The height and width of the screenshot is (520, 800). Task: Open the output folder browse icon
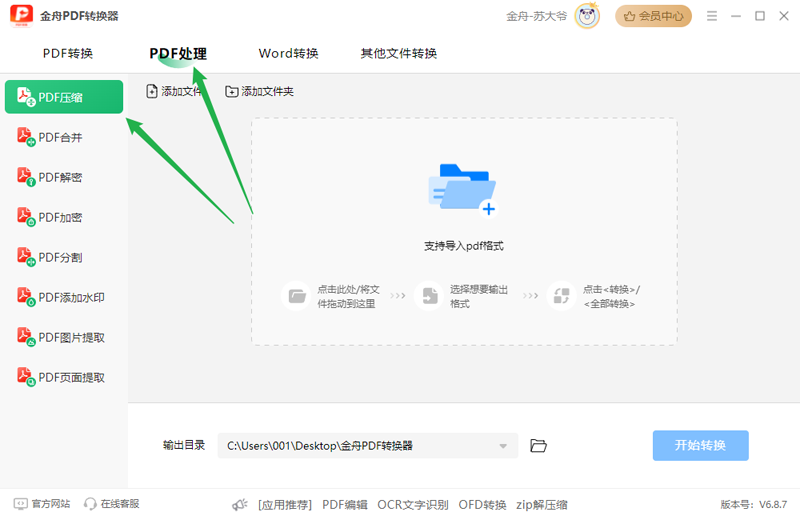pos(538,445)
